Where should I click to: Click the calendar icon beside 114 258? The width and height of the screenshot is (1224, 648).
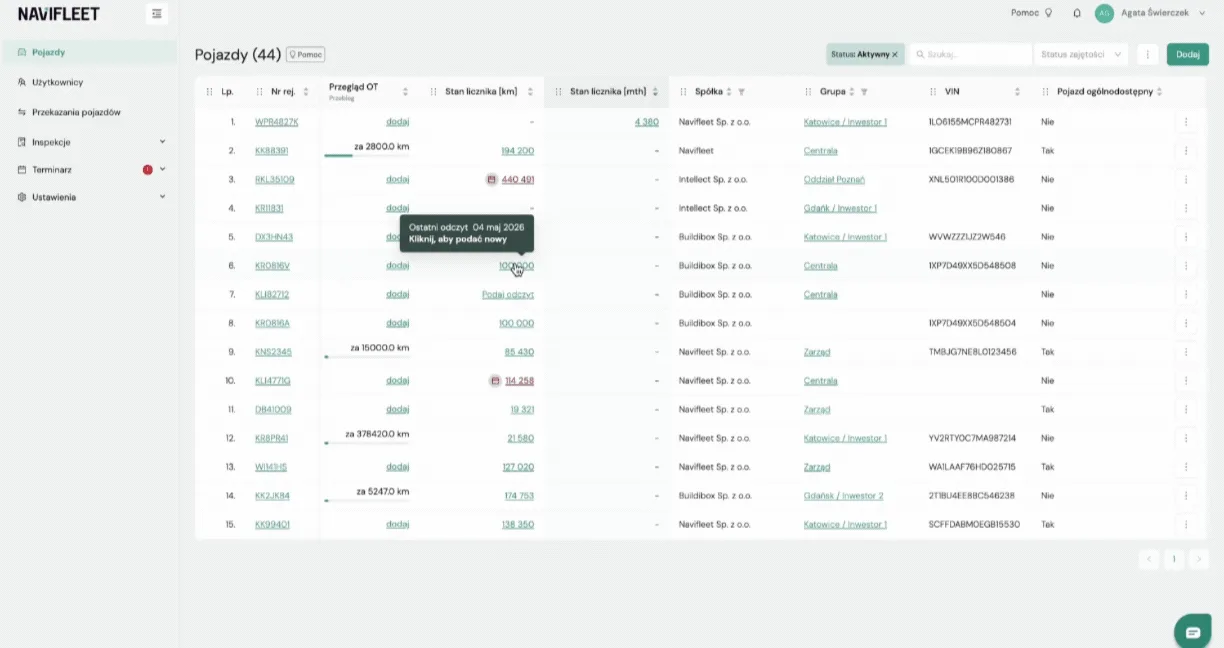point(495,381)
